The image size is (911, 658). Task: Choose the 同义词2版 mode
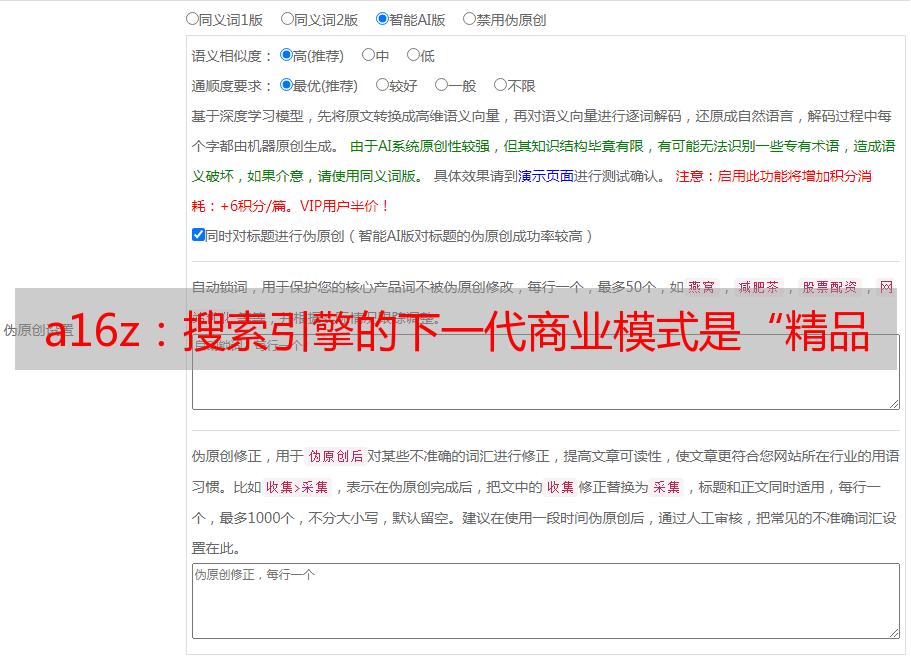287,19
